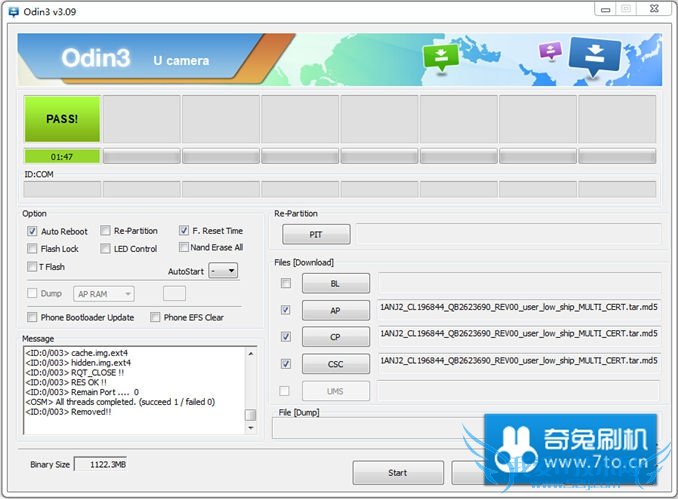
Task: Toggle the Dump checkbox
Action: coord(32,293)
